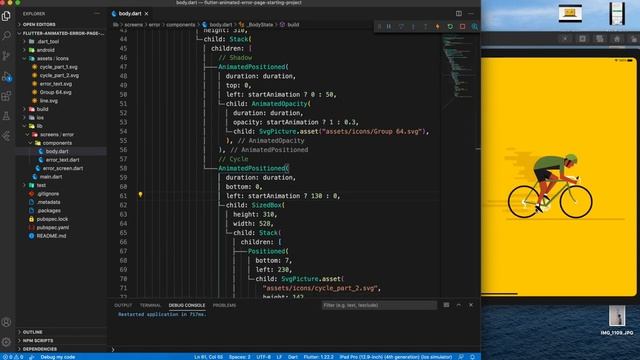Open Dart DevTools widget inspector icon

point(474,27)
